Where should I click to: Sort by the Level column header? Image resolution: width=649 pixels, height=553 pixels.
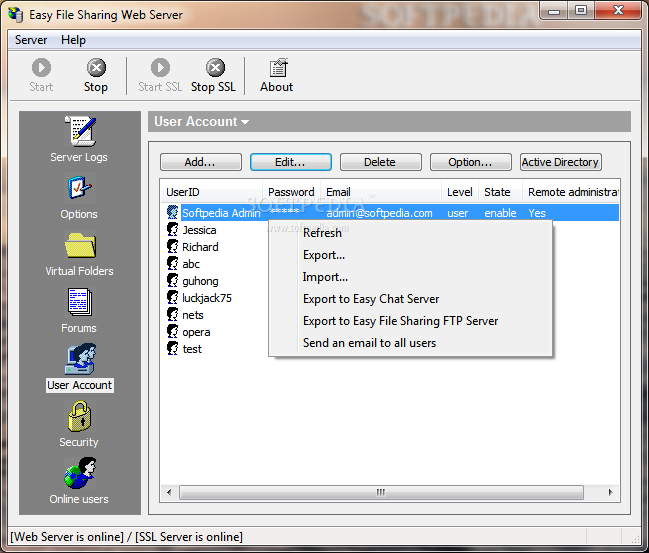click(x=460, y=192)
